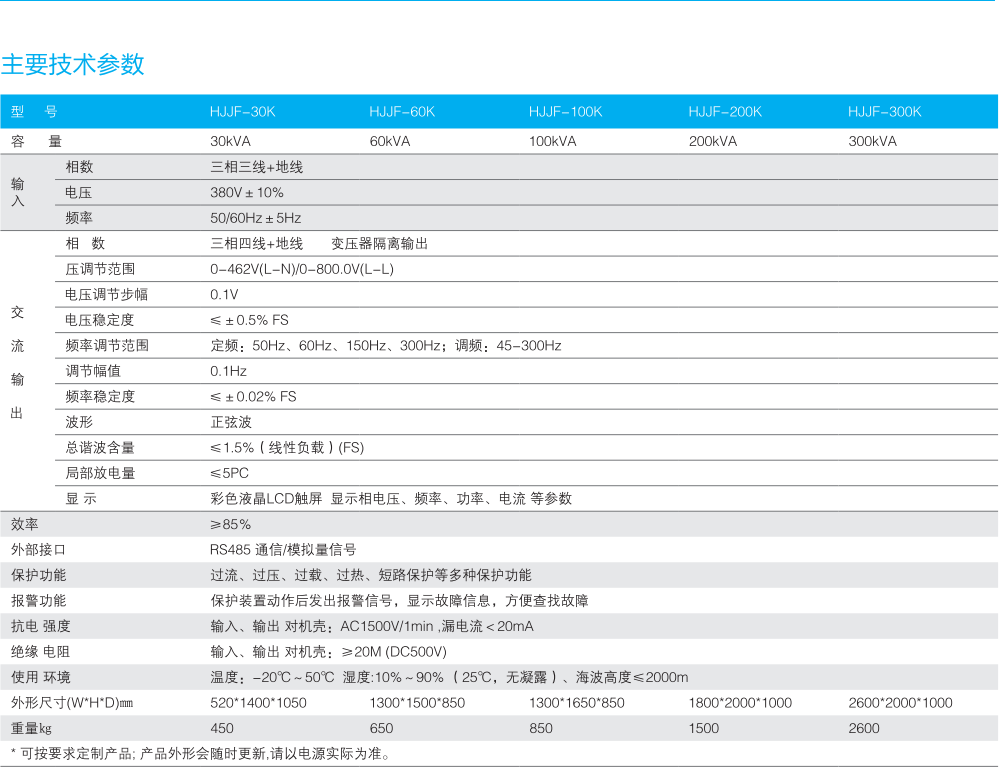1004x769 pixels.
Task: Select the 保护功能 row label
Action: pyautogui.click(x=38, y=576)
